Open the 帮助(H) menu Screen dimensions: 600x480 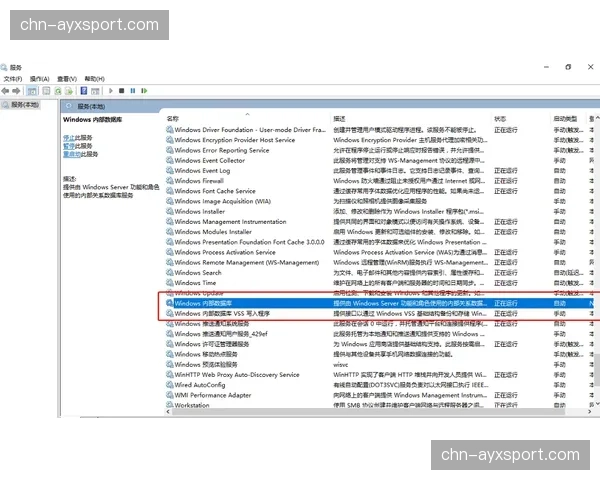tap(95, 79)
